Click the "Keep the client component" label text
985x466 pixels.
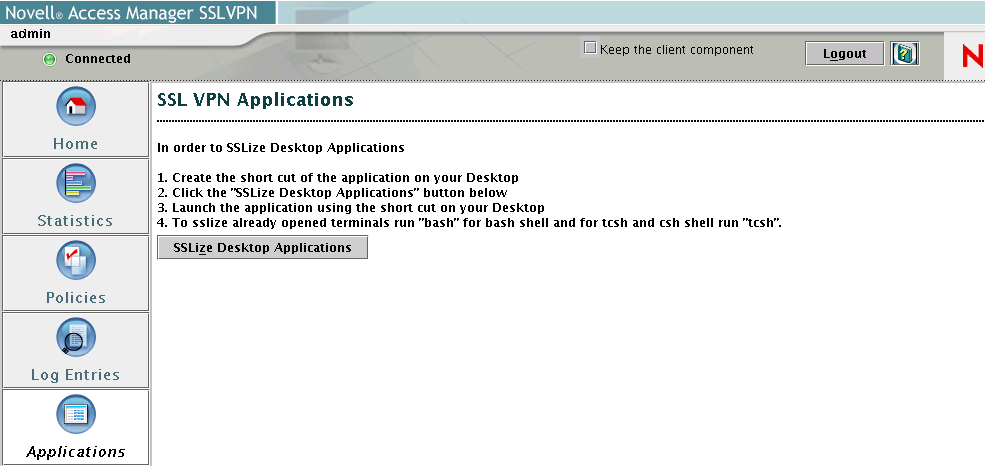677,50
